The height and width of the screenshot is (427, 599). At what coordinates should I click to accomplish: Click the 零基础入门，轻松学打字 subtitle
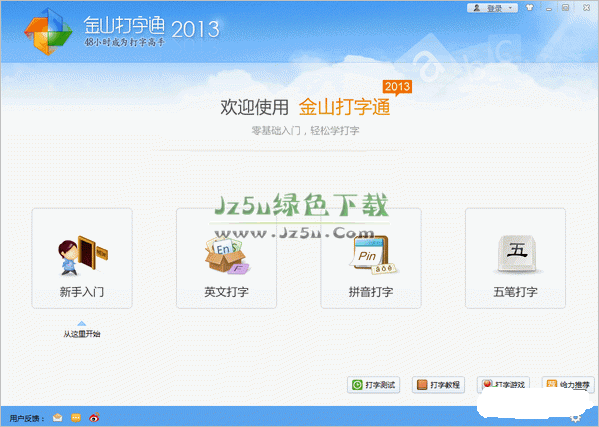coord(305,131)
